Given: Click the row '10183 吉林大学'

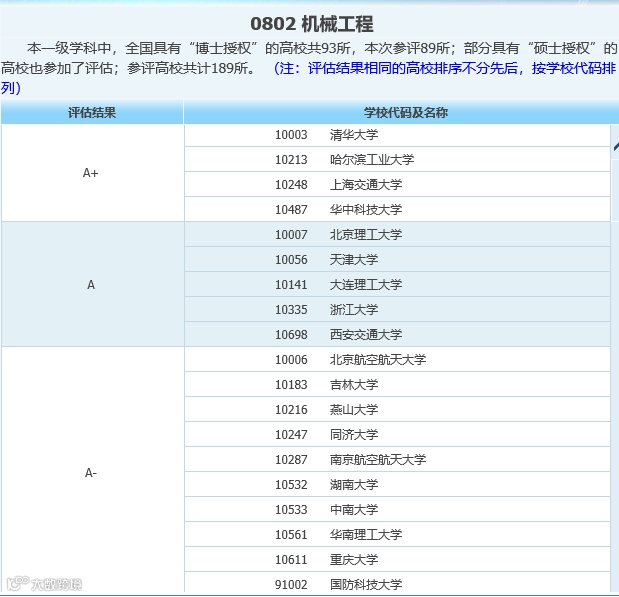Looking at the screenshot, I should [x=397, y=384].
